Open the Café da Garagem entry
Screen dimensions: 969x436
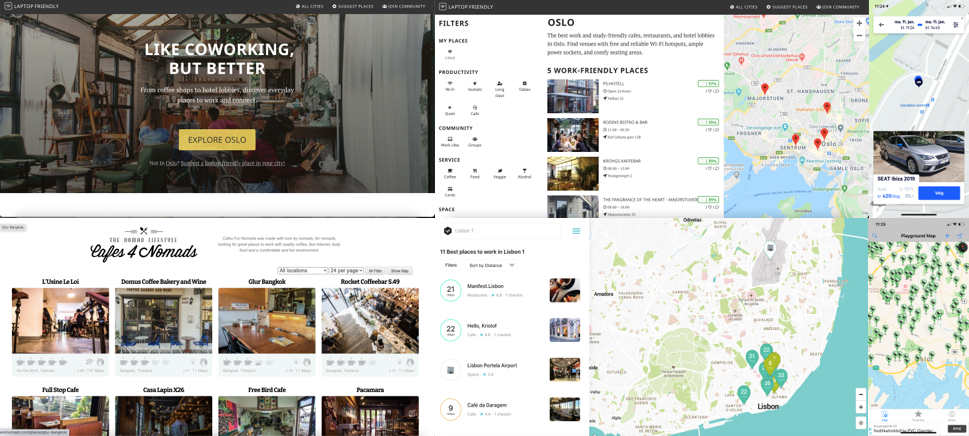[x=510, y=409]
